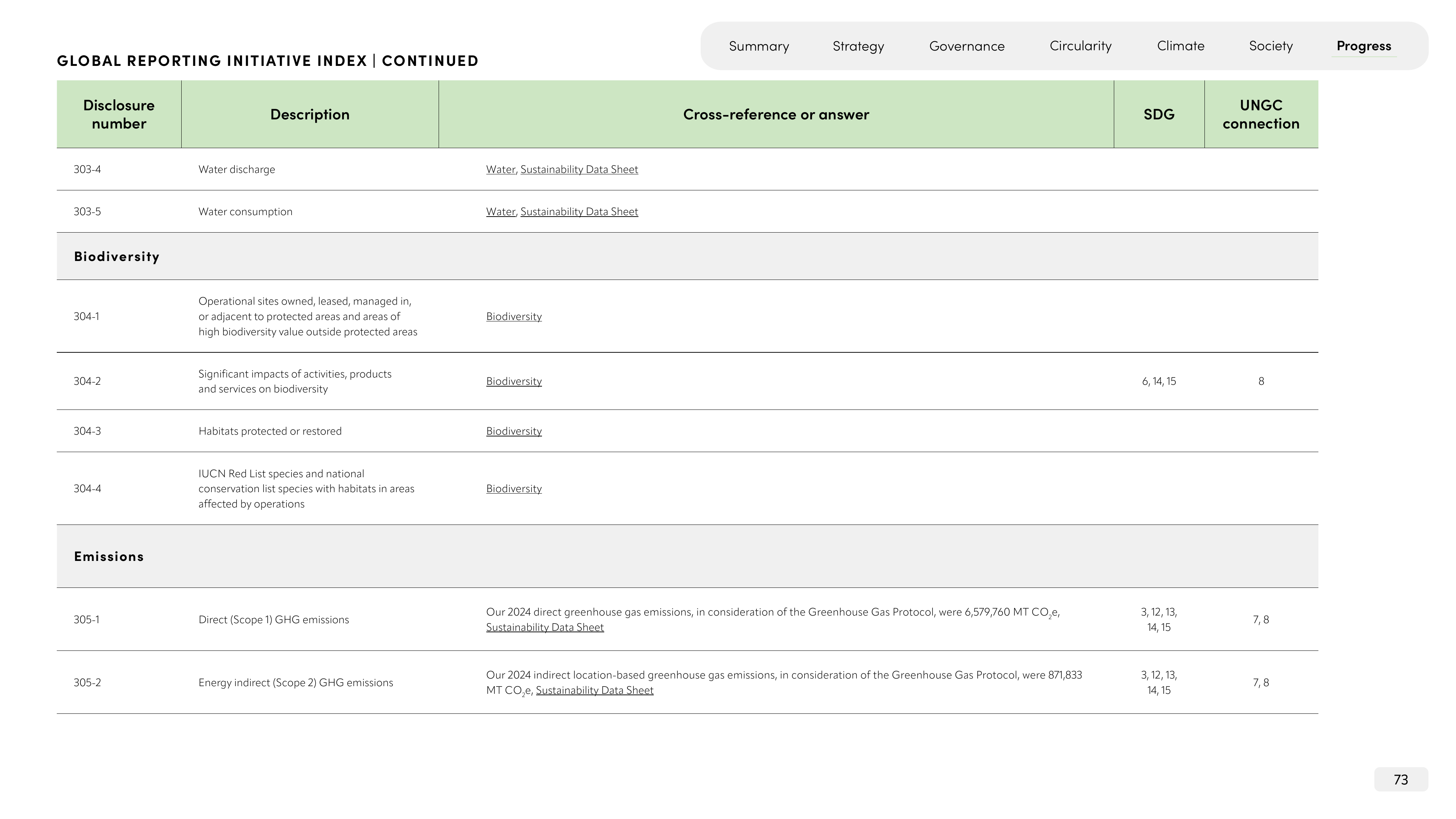The width and height of the screenshot is (1456, 819).
Task: Click disclosure number 304-4
Action: click(87, 488)
